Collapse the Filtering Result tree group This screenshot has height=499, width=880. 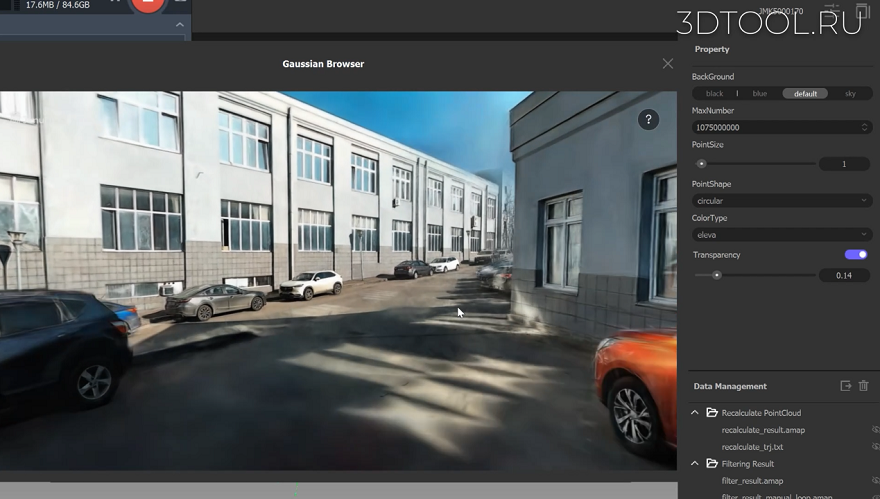(695, 464)
